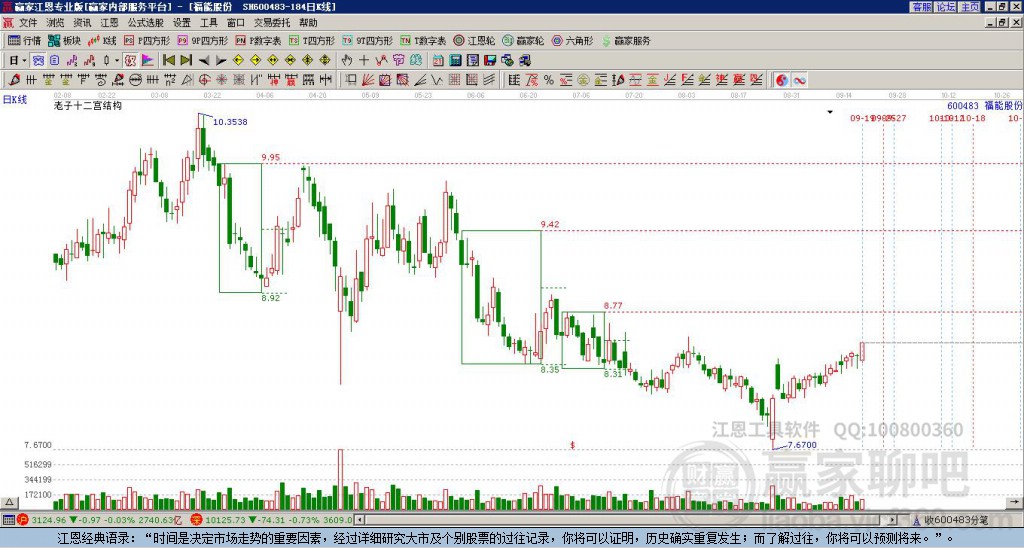
Task: Open the 赢家轮 wheel tool
Action: tap(523, 40)
